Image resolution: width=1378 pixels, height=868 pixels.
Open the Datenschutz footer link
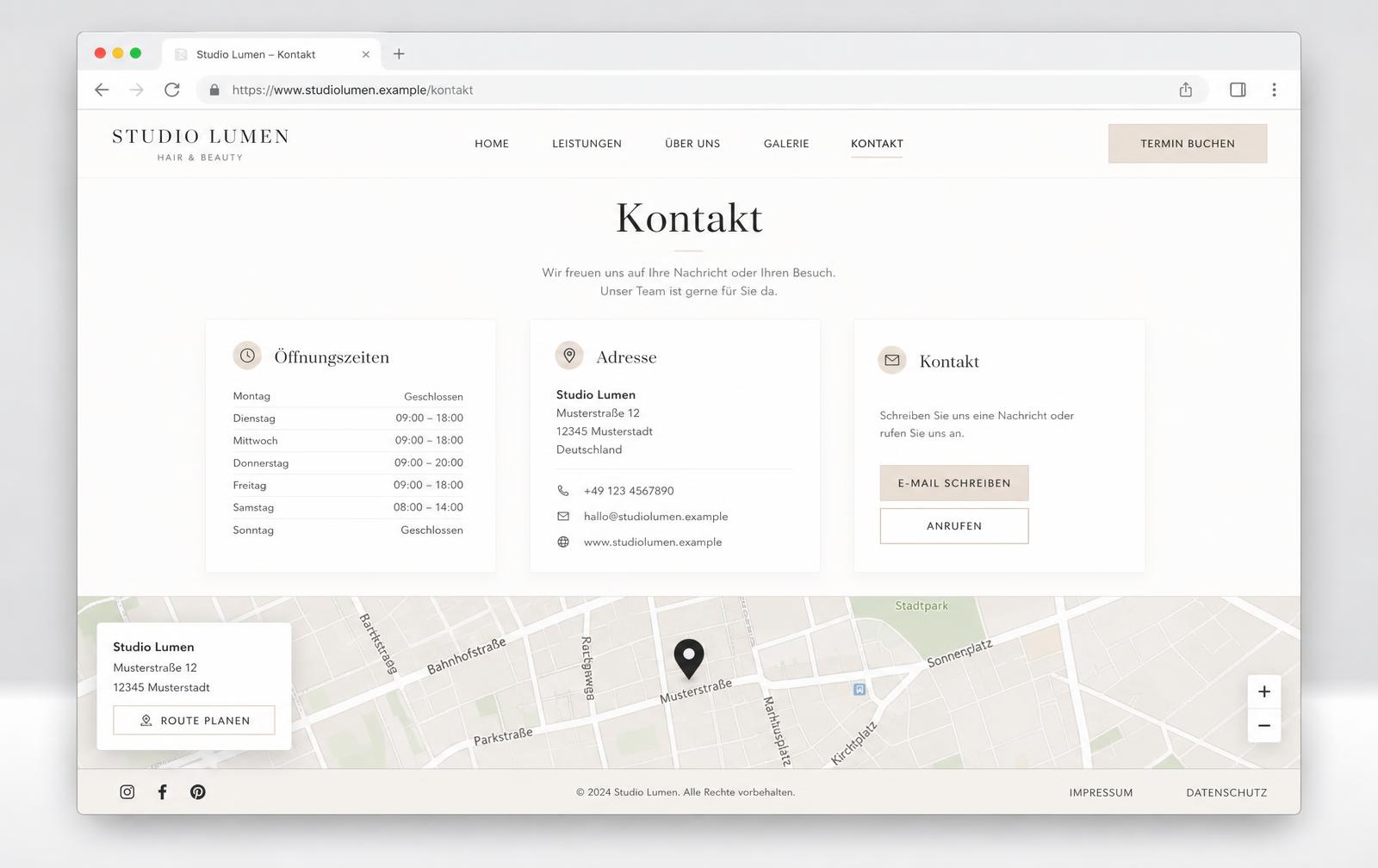[1226, 793]
